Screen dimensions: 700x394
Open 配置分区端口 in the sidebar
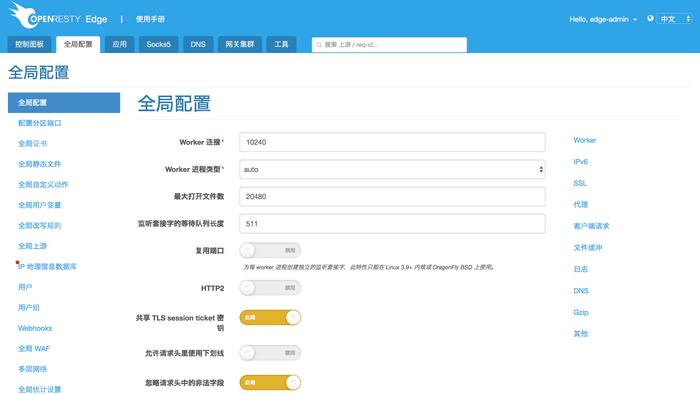pos(40,123)
